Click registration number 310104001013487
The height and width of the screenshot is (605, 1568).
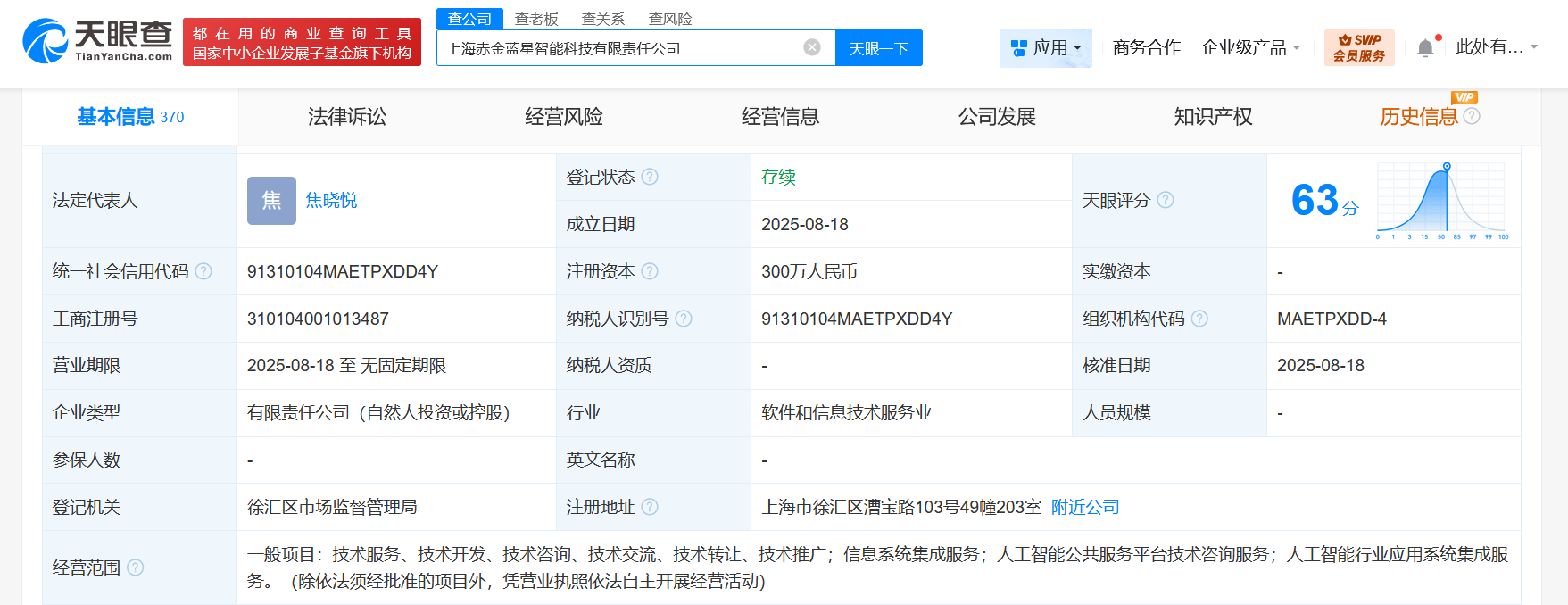[318, 319]
